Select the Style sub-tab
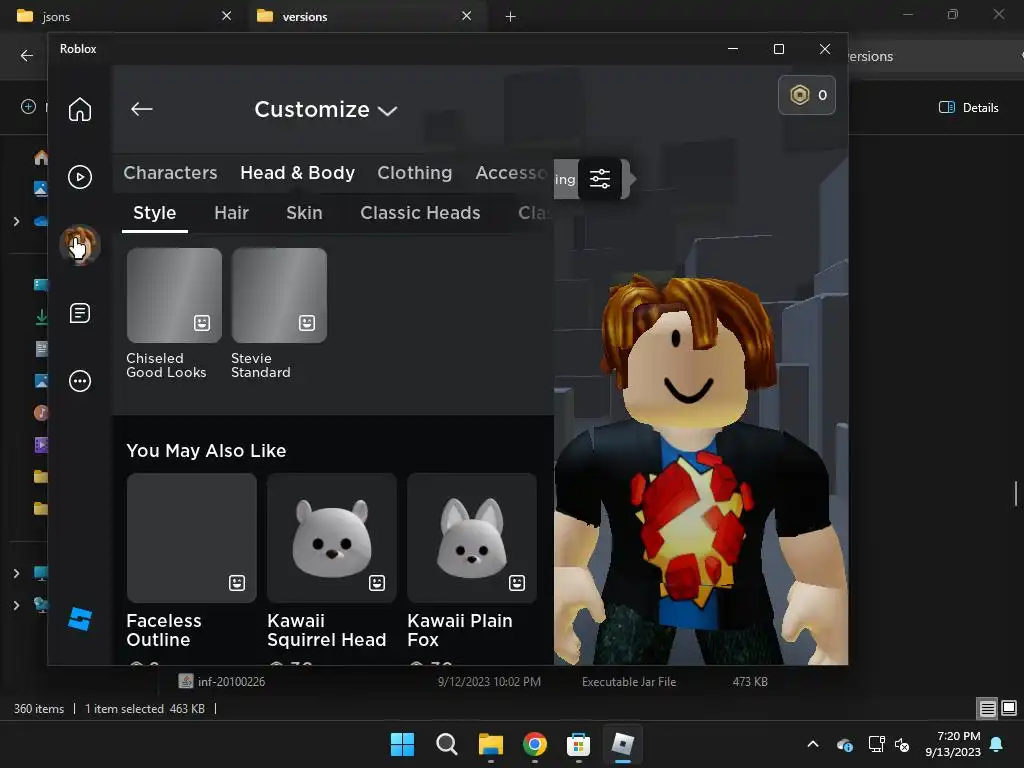The height and width of the screenshot is (768, 1024). (x=155, y=213)
